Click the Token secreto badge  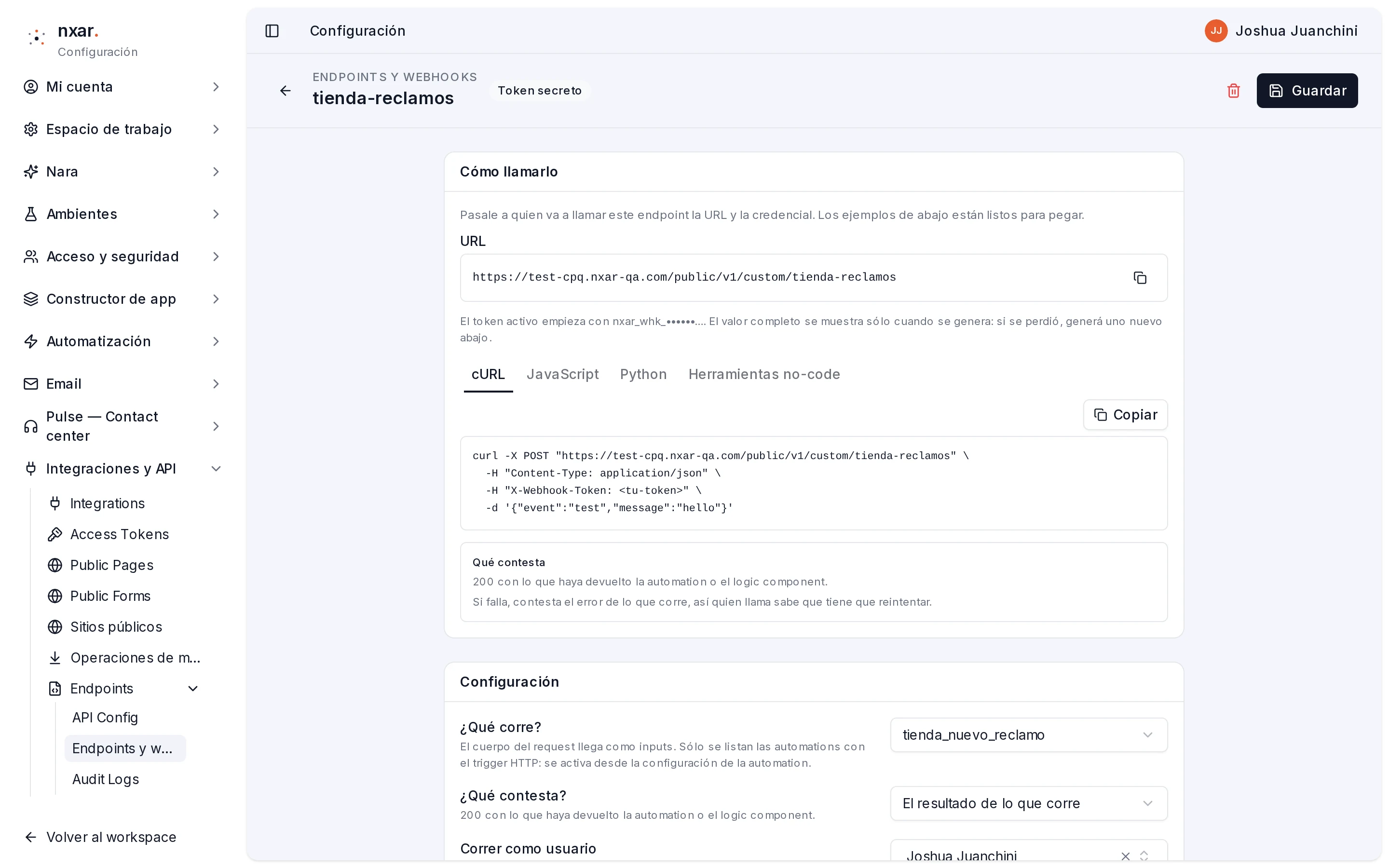click(x=540, y=91)
